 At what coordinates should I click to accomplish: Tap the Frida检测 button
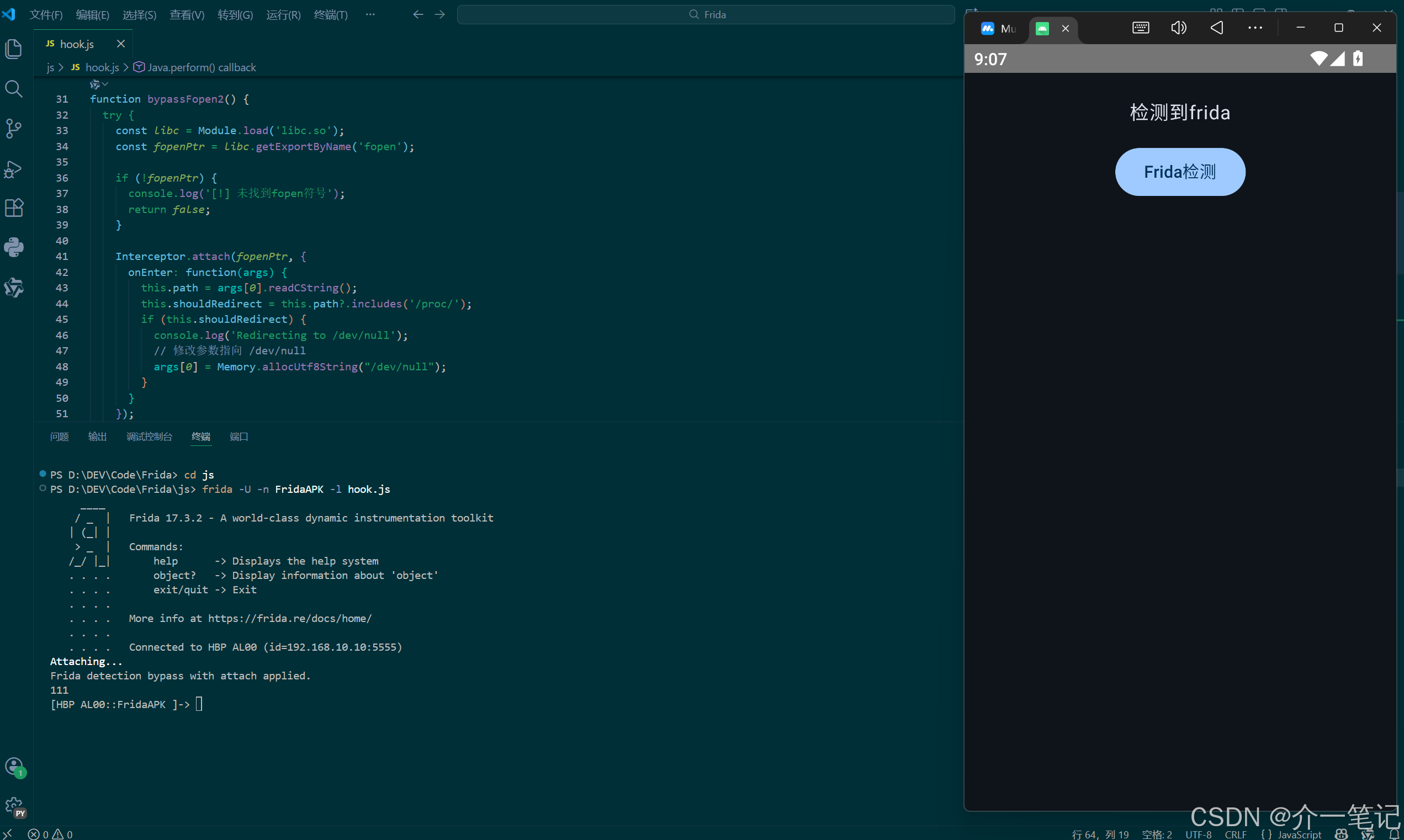point(1180,172)
